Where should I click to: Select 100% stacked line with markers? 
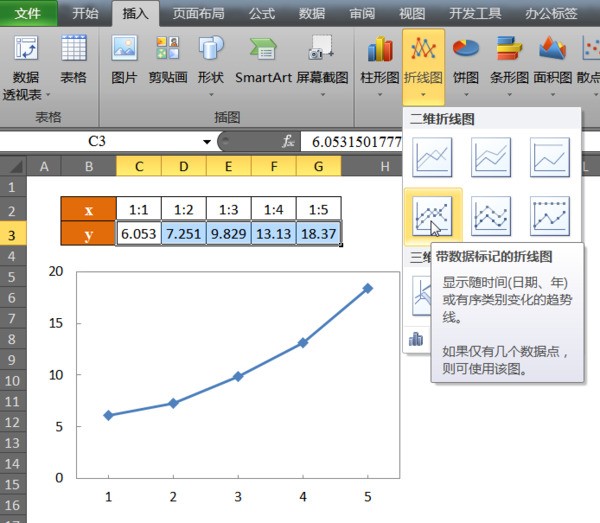[550, 216]
